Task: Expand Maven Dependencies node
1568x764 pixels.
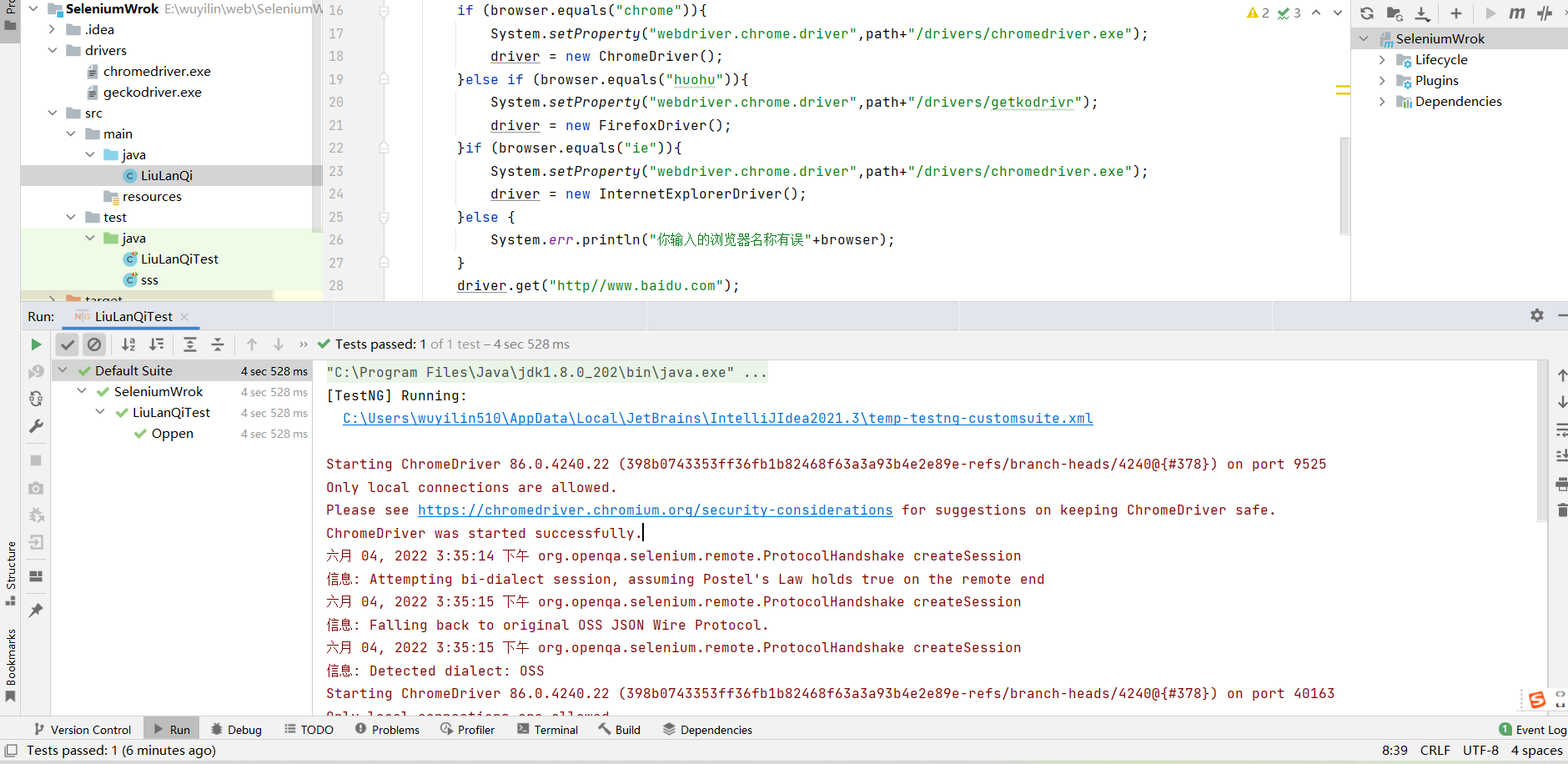Action: [1382, 102]
